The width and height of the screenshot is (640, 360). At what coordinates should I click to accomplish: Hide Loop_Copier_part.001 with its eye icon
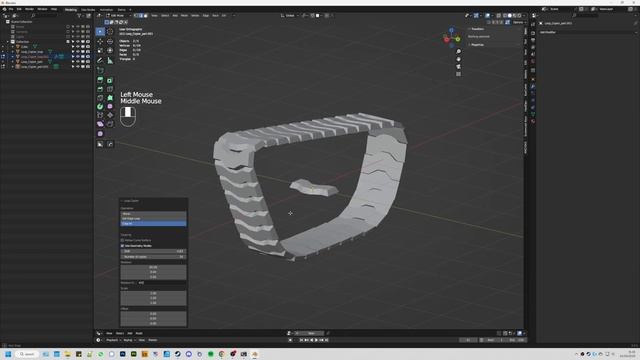(x=78, y=67)
